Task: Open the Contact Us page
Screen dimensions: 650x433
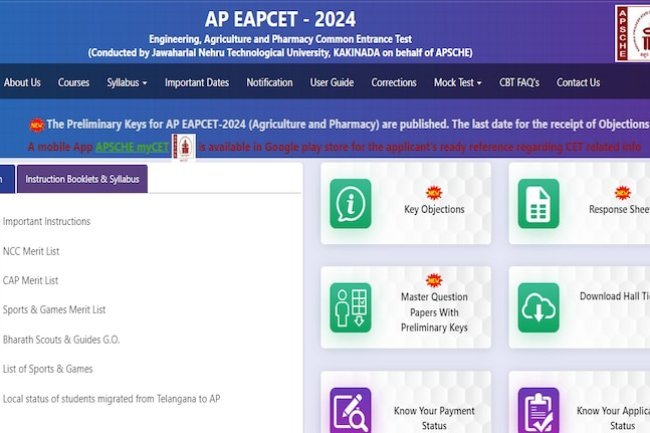Action: (578, 82)
